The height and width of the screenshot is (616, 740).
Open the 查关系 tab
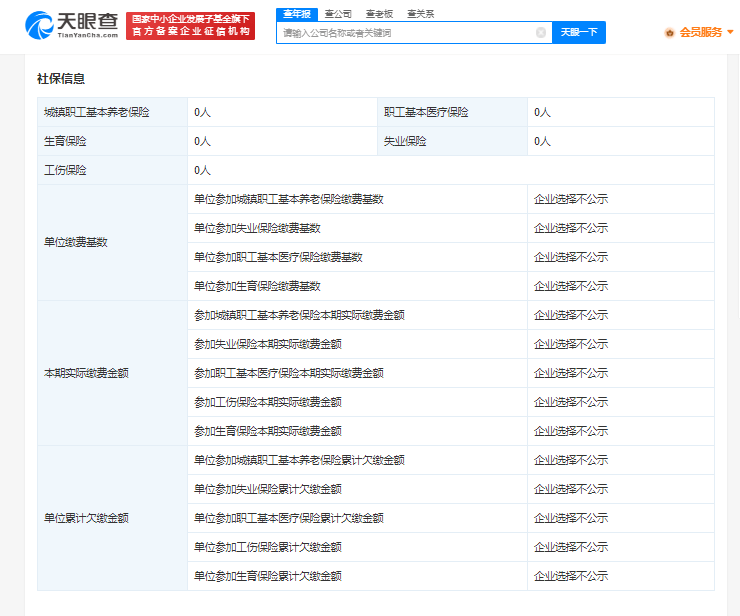coord(421,13)
